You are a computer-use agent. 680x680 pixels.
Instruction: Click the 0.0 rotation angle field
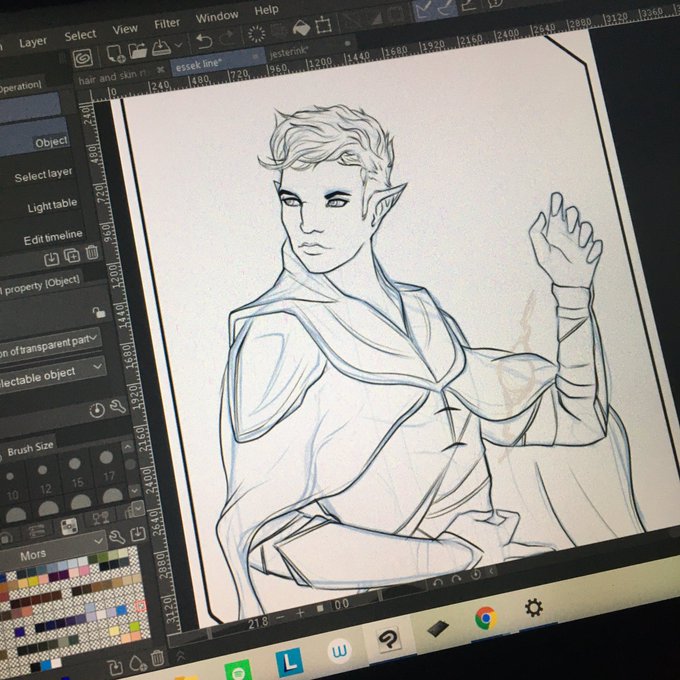coord(342,604)
